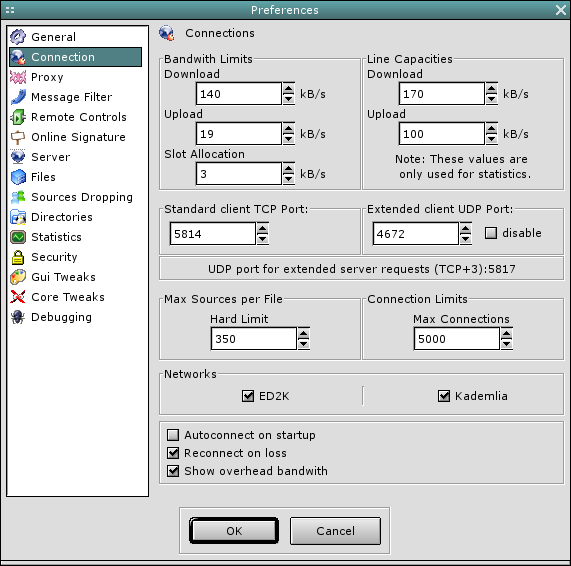Screen dimensions: 571x566
Task: Increase Bandwidth Limits Download value arrow
Action: click(x=288, y=89)
